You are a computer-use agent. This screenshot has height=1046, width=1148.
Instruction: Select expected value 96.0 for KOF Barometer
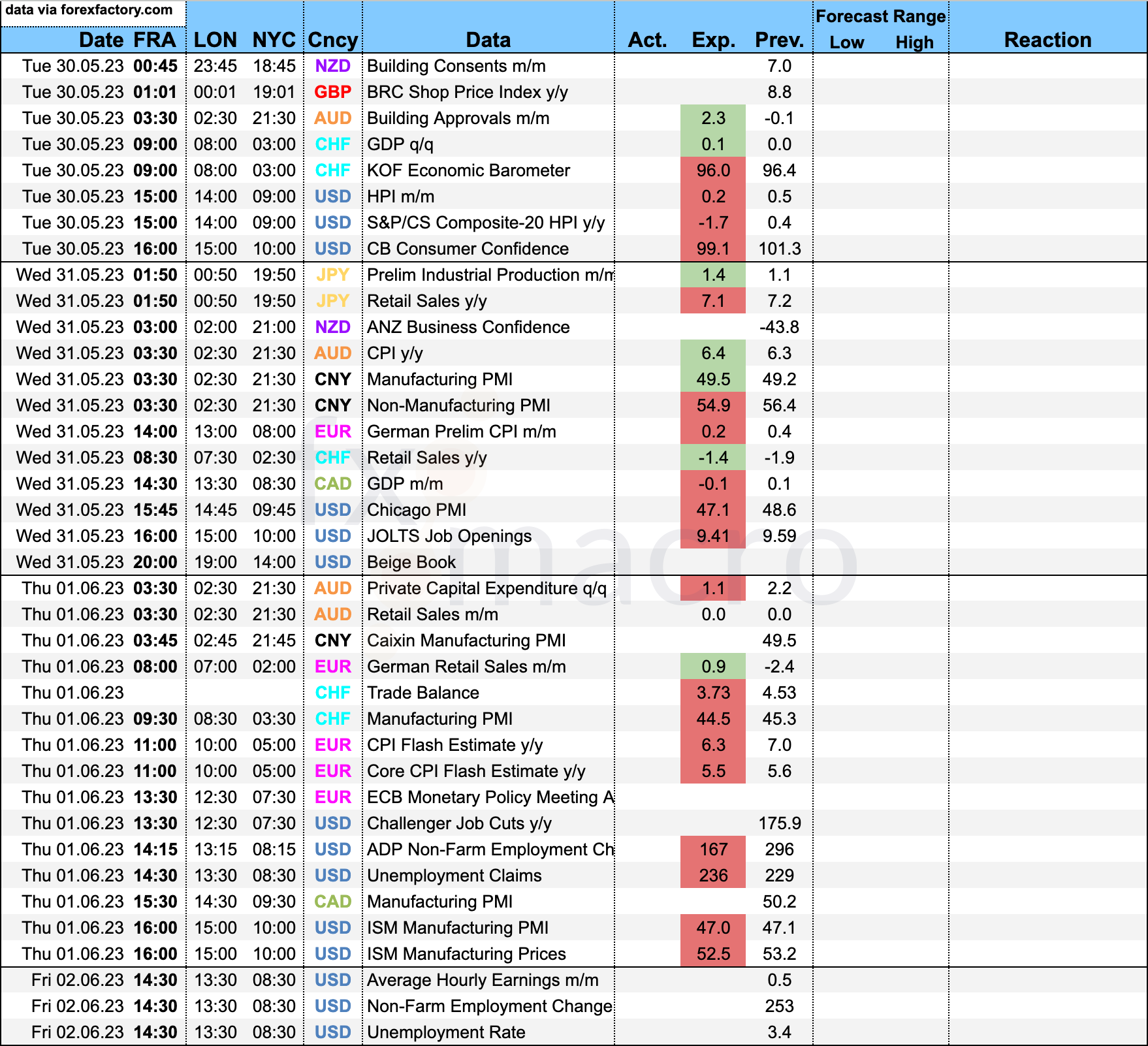point(713,170)
